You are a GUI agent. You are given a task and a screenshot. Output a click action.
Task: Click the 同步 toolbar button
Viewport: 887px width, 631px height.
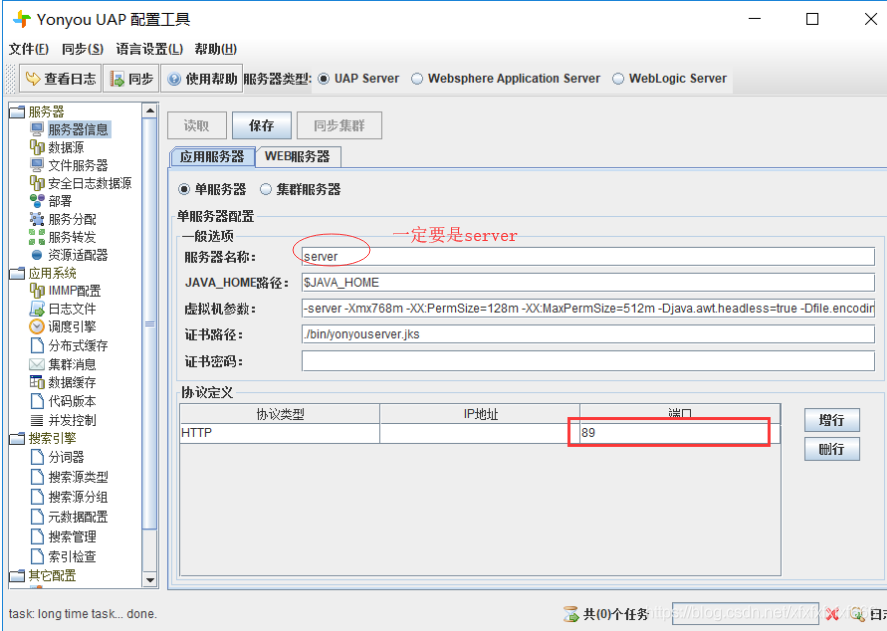pos(131,79)
